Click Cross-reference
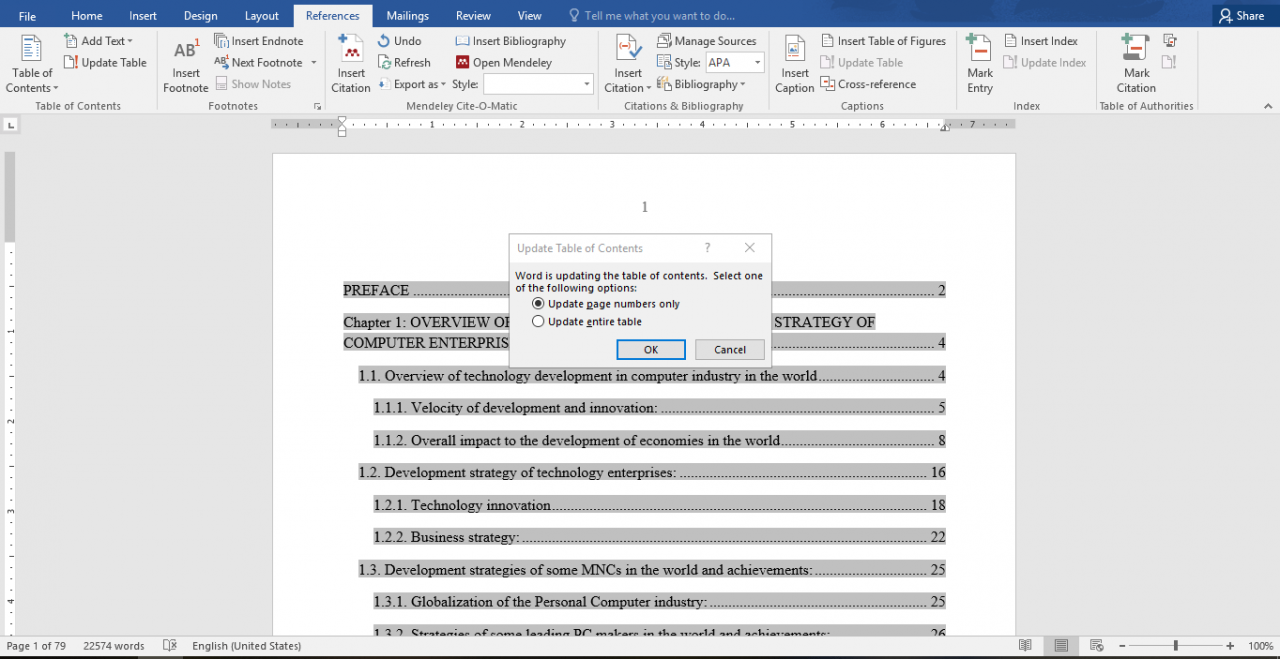The width and height of the screenshot is (1280, 659). 868,84
